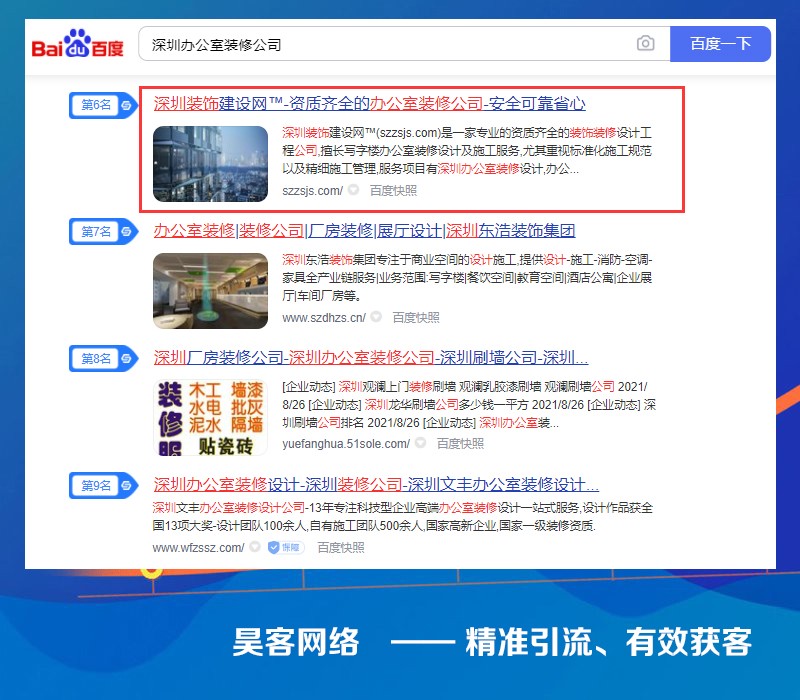This screenshot has height=700, width=800.
Task: Open the skyscraper thumbnail of szzsjs.com result
Action: coord(210,164)
